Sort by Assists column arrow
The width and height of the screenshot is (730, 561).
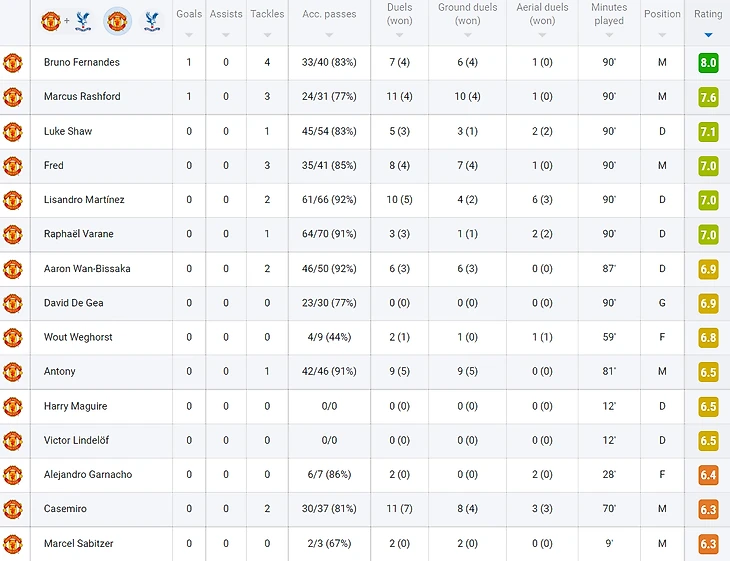click(x=226, y=35)
